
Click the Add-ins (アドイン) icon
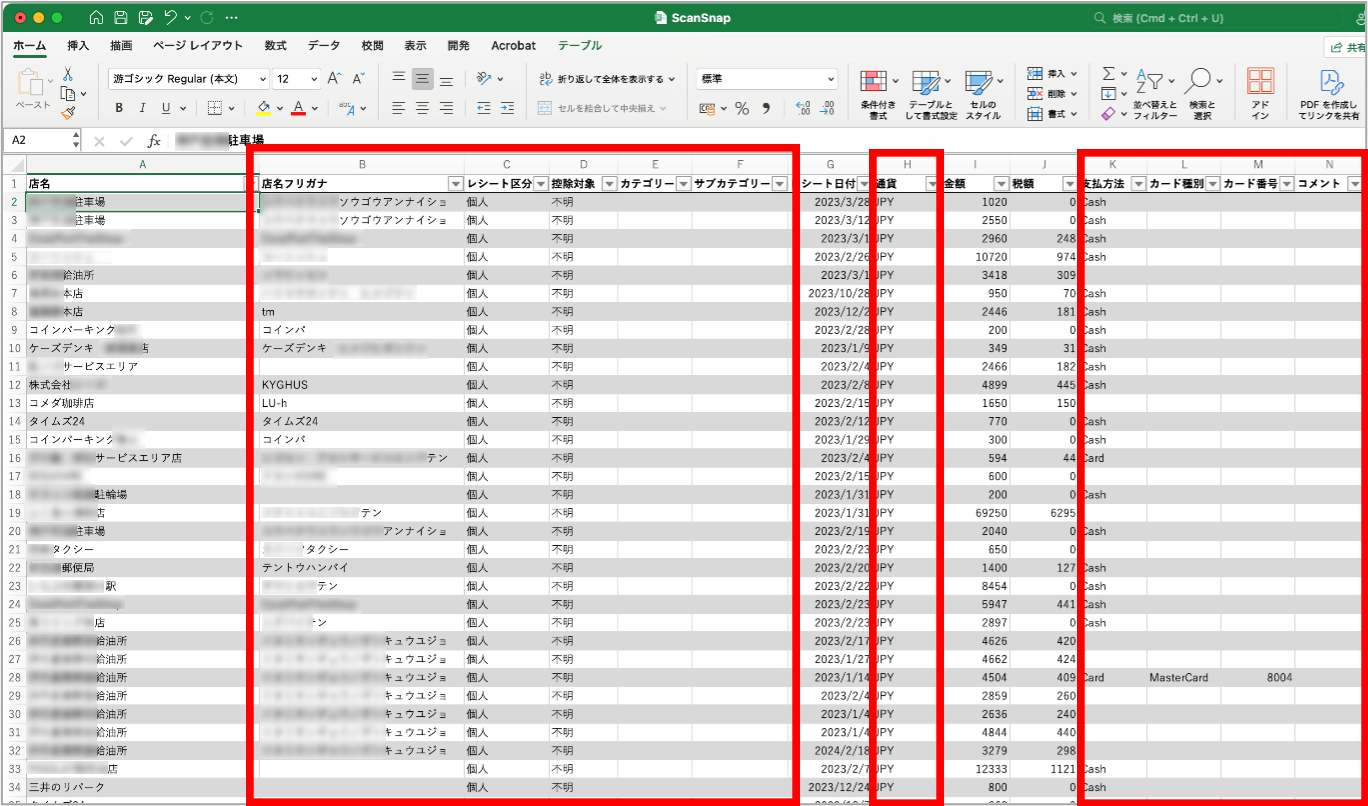[x=1260, y=94]
